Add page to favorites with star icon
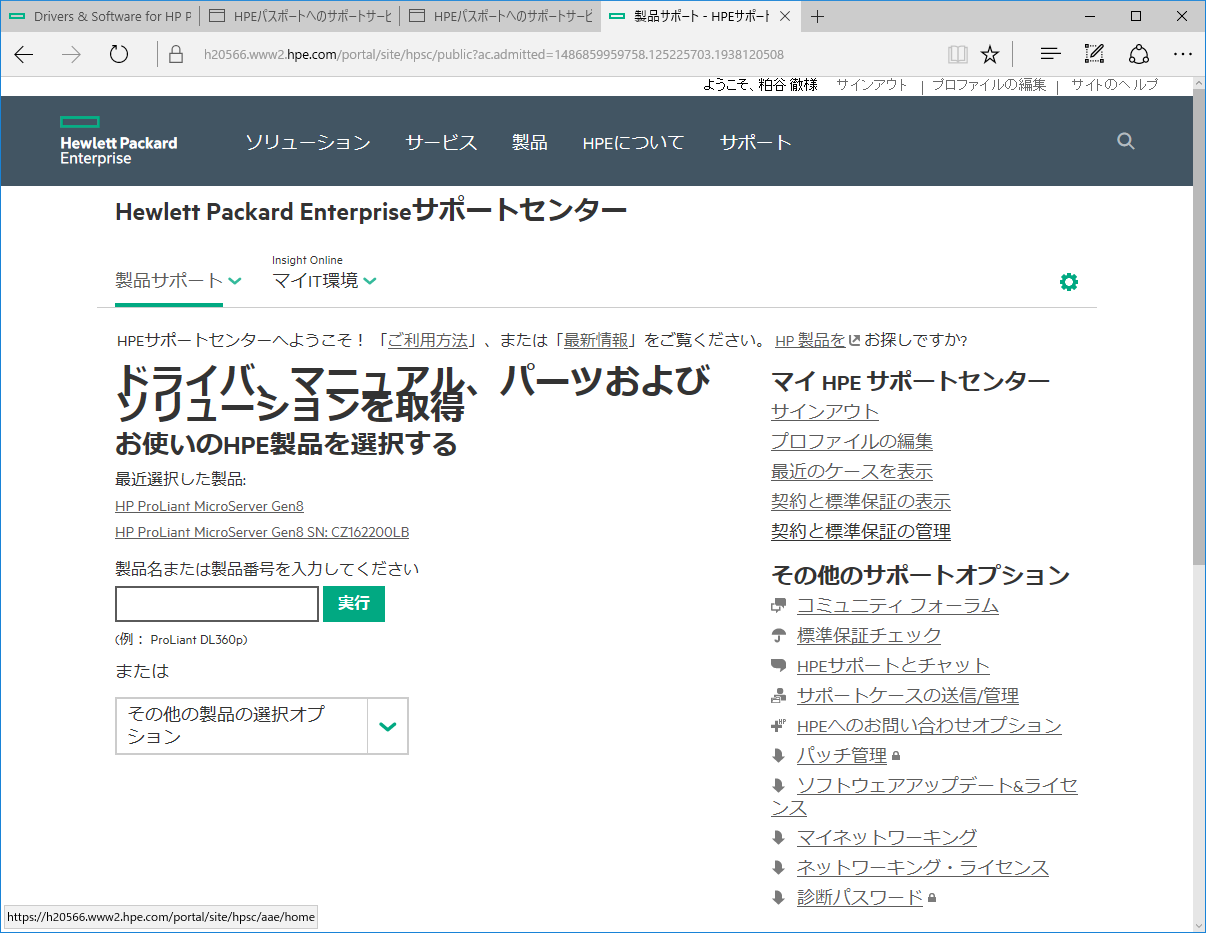The width and height of the screenshot is (1206, 933). (990, 55)
